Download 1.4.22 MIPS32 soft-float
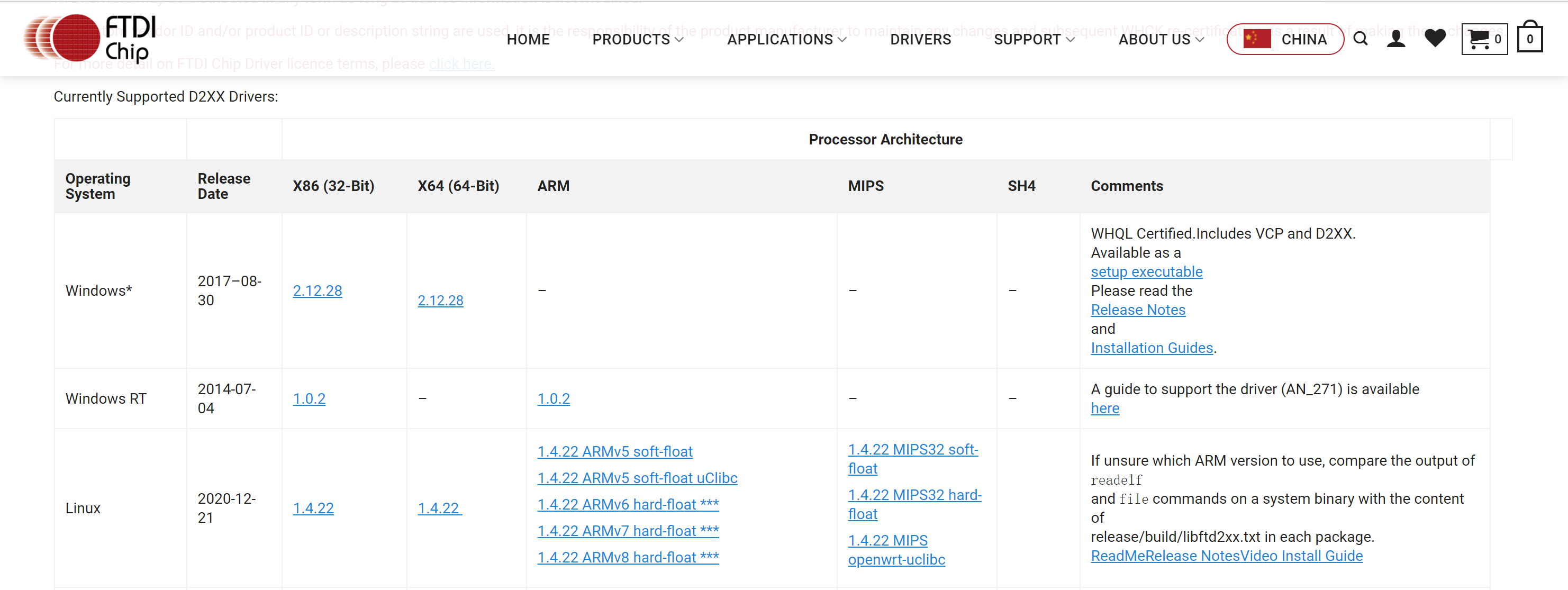This screenshot has height=590, width=1568. 912,459
